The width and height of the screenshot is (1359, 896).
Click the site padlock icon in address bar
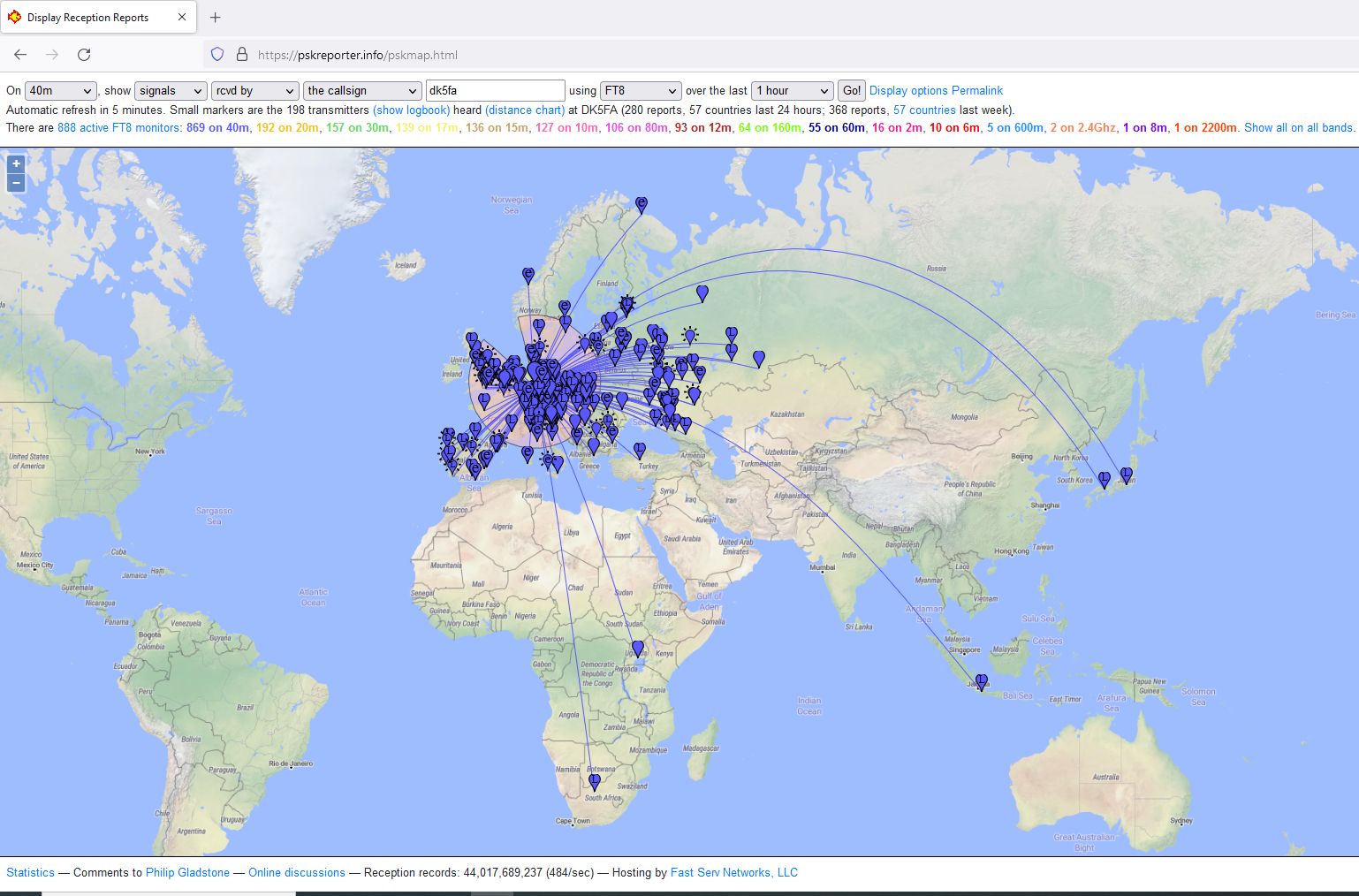(242, 55)
